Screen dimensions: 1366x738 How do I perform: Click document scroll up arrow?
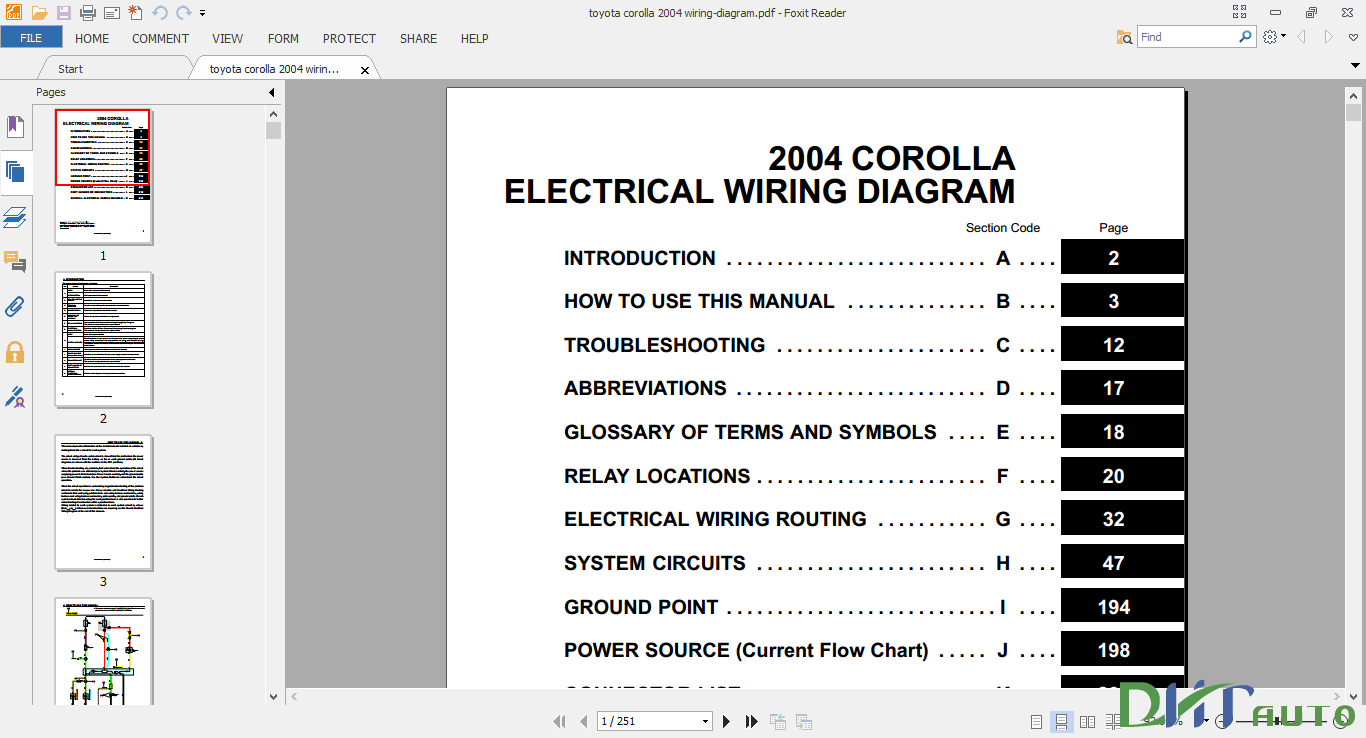(1353, 96)
